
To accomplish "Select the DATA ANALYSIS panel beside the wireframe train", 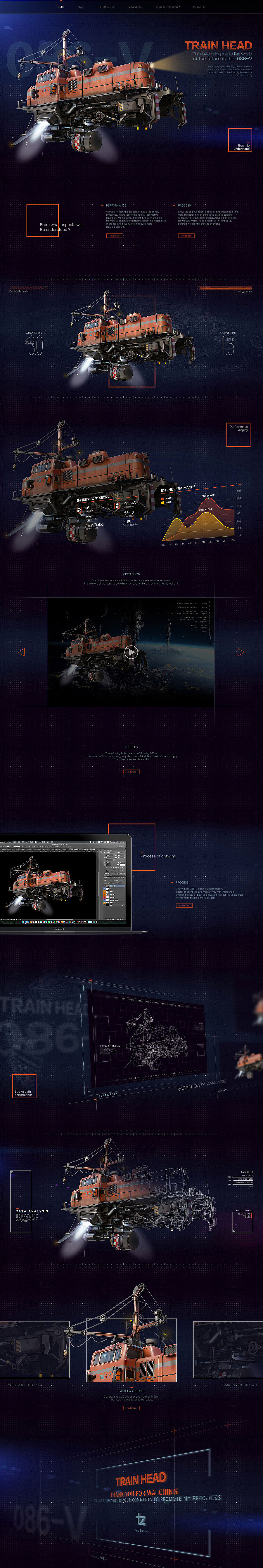I will tap(21, 1201).
